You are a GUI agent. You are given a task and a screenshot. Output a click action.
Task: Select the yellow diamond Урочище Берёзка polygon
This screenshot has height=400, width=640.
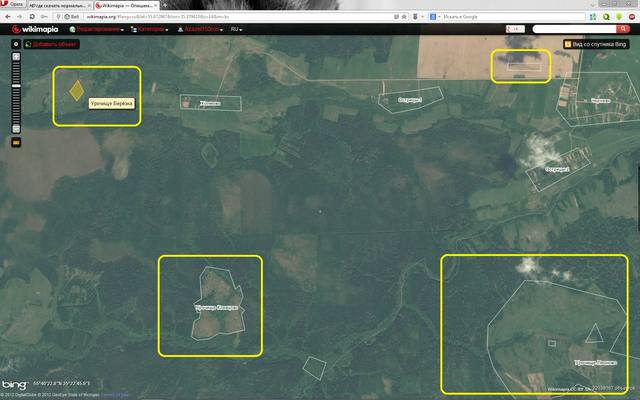point(76,89)
